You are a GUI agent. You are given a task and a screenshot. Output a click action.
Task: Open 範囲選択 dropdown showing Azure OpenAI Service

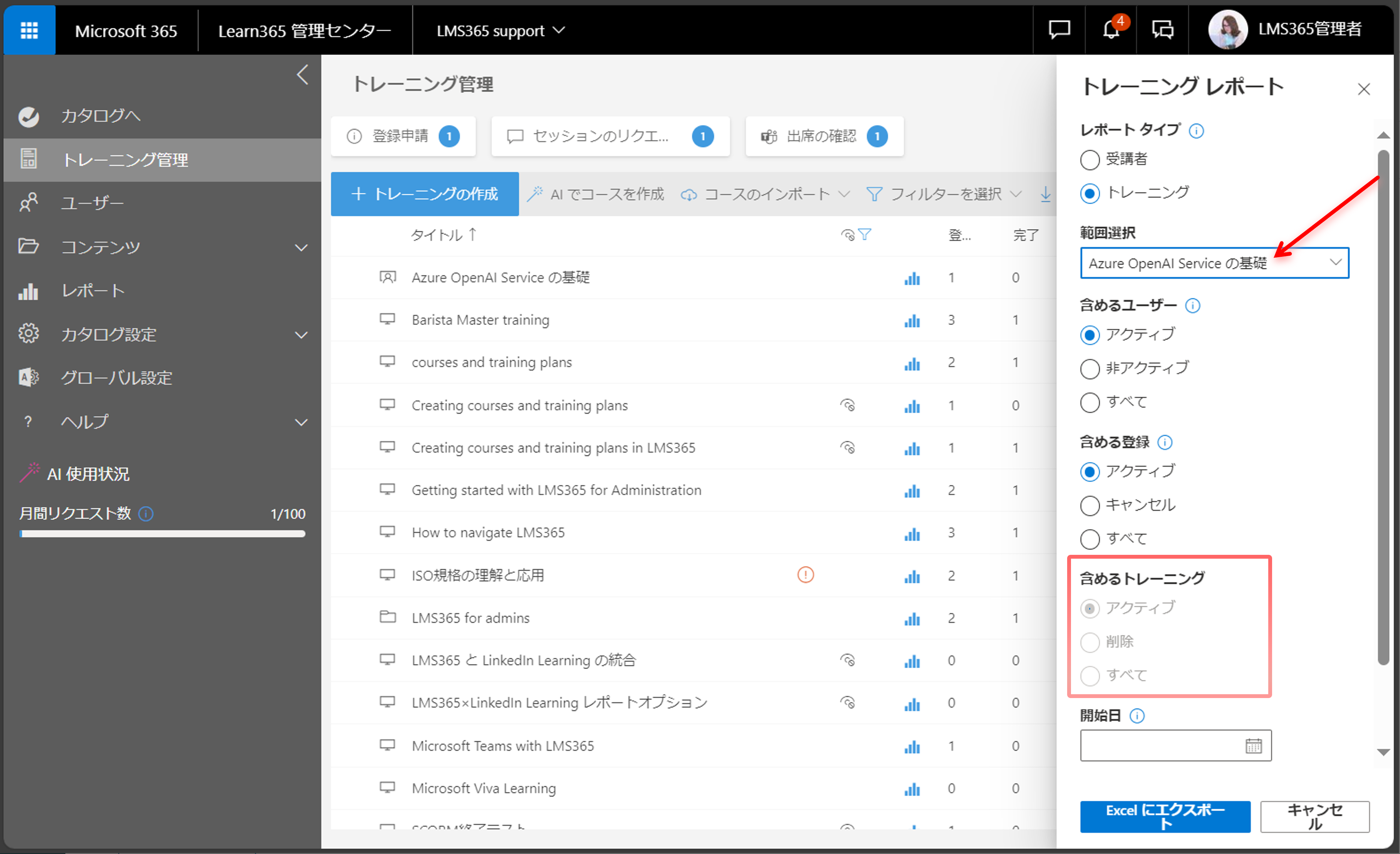(1214, 263)
